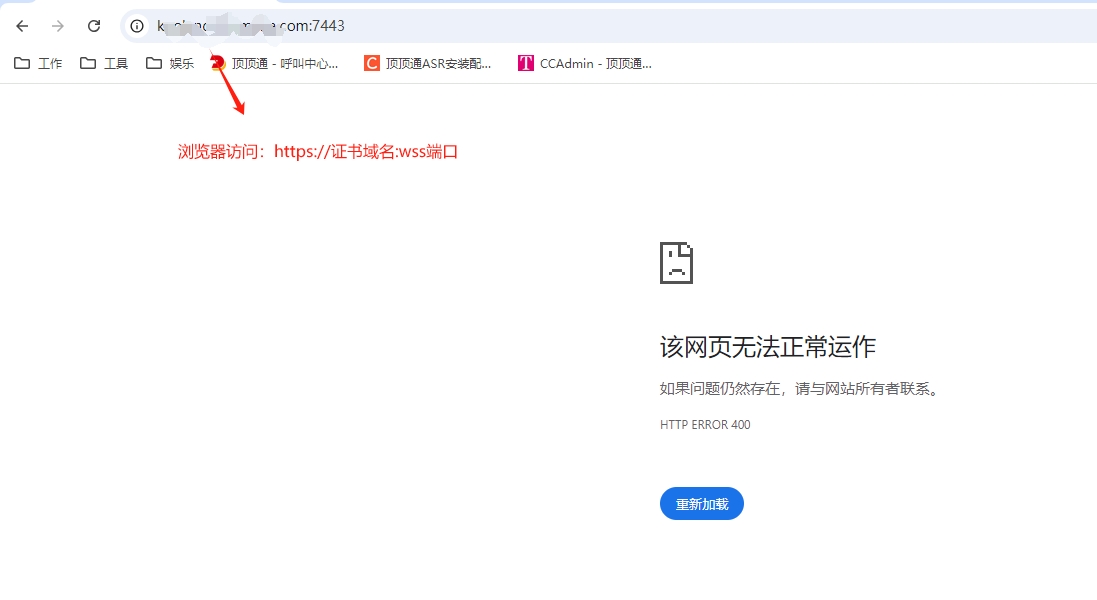Click the broken page error icon
Screen dimensions: 1097x600
point(676,263)
